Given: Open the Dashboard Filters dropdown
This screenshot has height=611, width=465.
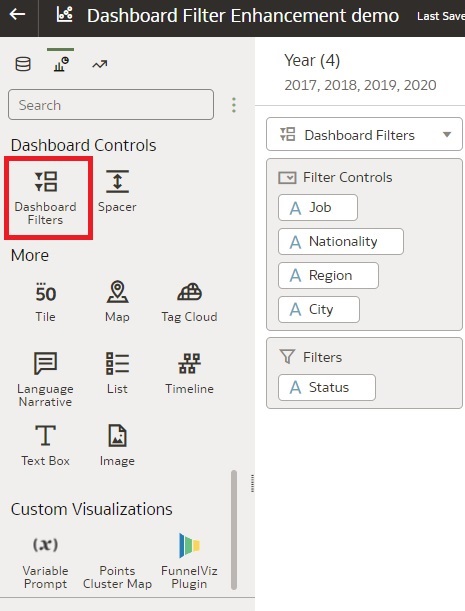Looking at the screenshot, I should [x=364, y=134].
